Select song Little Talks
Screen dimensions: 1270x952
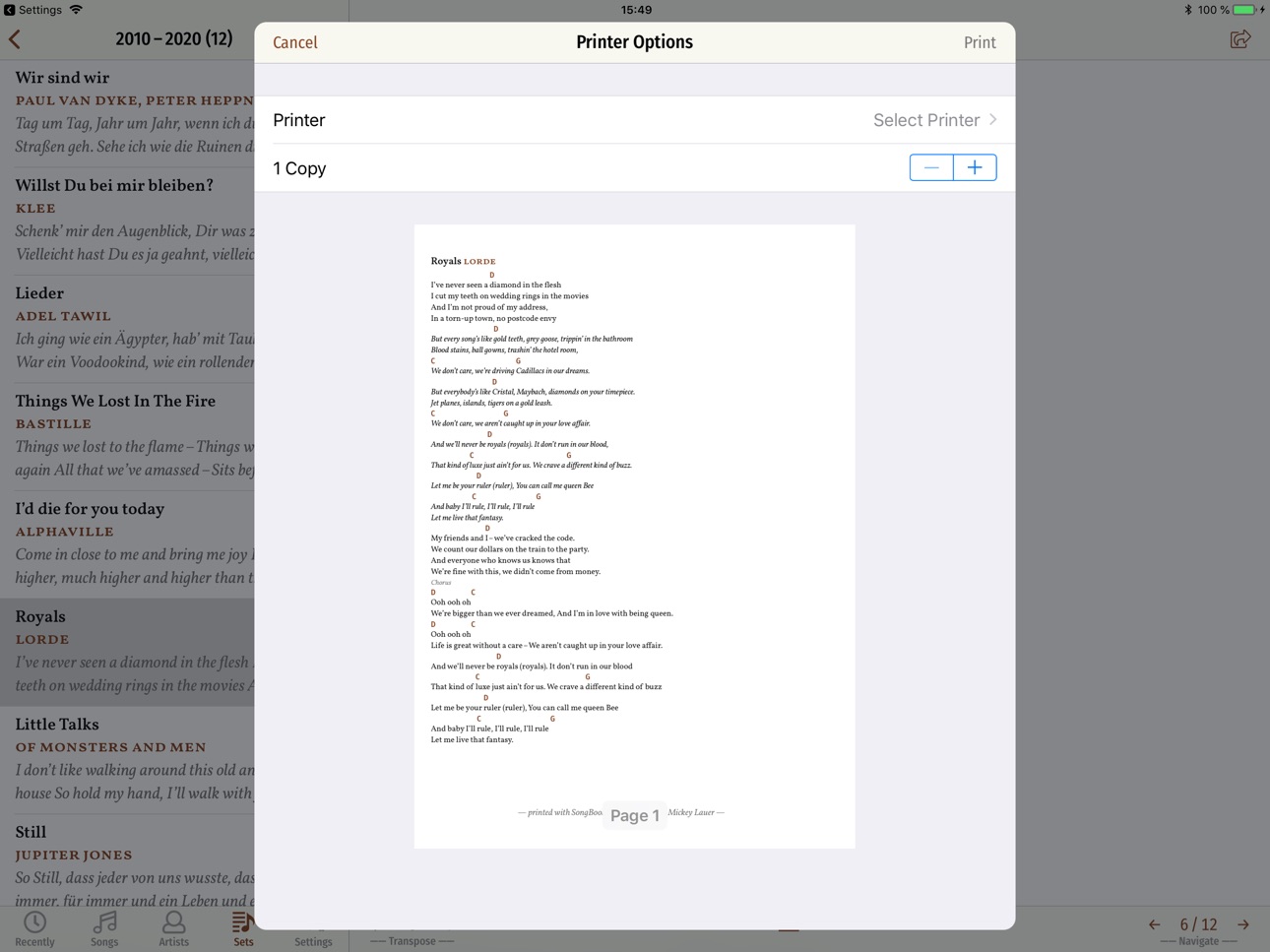128,759
